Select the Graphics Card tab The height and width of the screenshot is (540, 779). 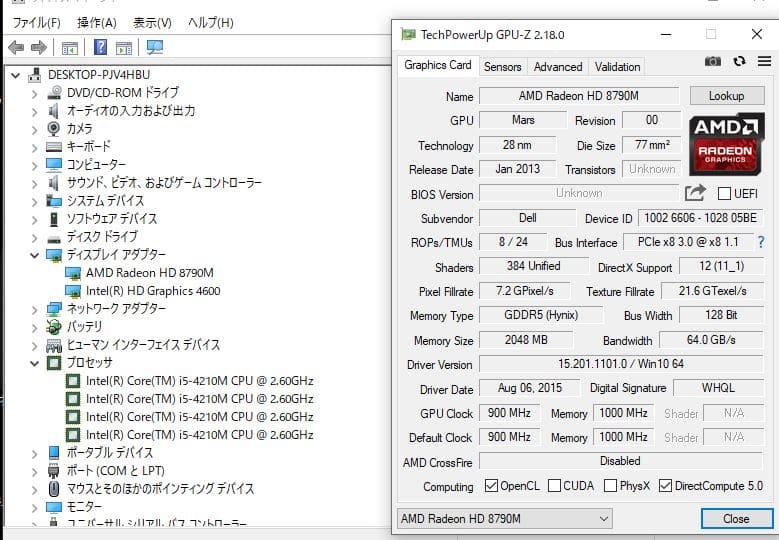(x=438, y=65)
